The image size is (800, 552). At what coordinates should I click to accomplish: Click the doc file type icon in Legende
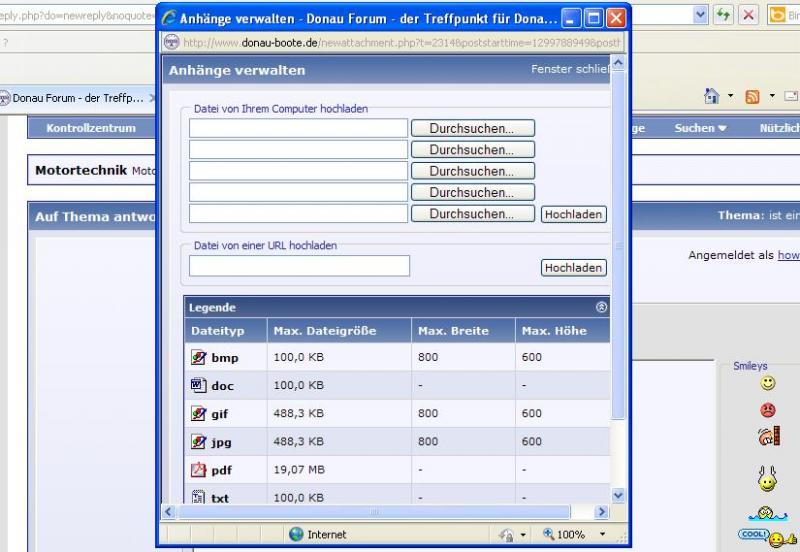pyautogui.click(x=198, y=385)
